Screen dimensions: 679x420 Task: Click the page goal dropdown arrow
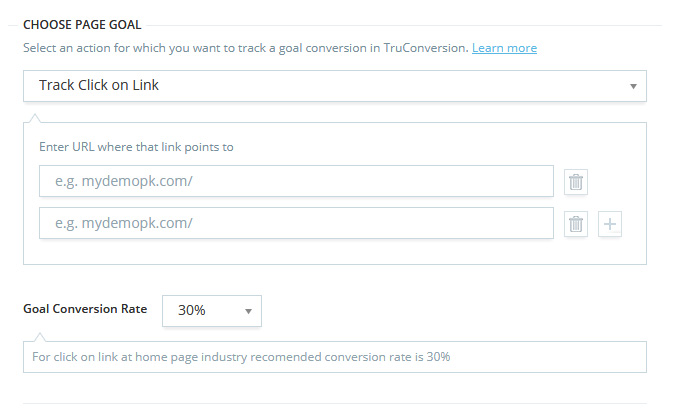click(633, 86)
